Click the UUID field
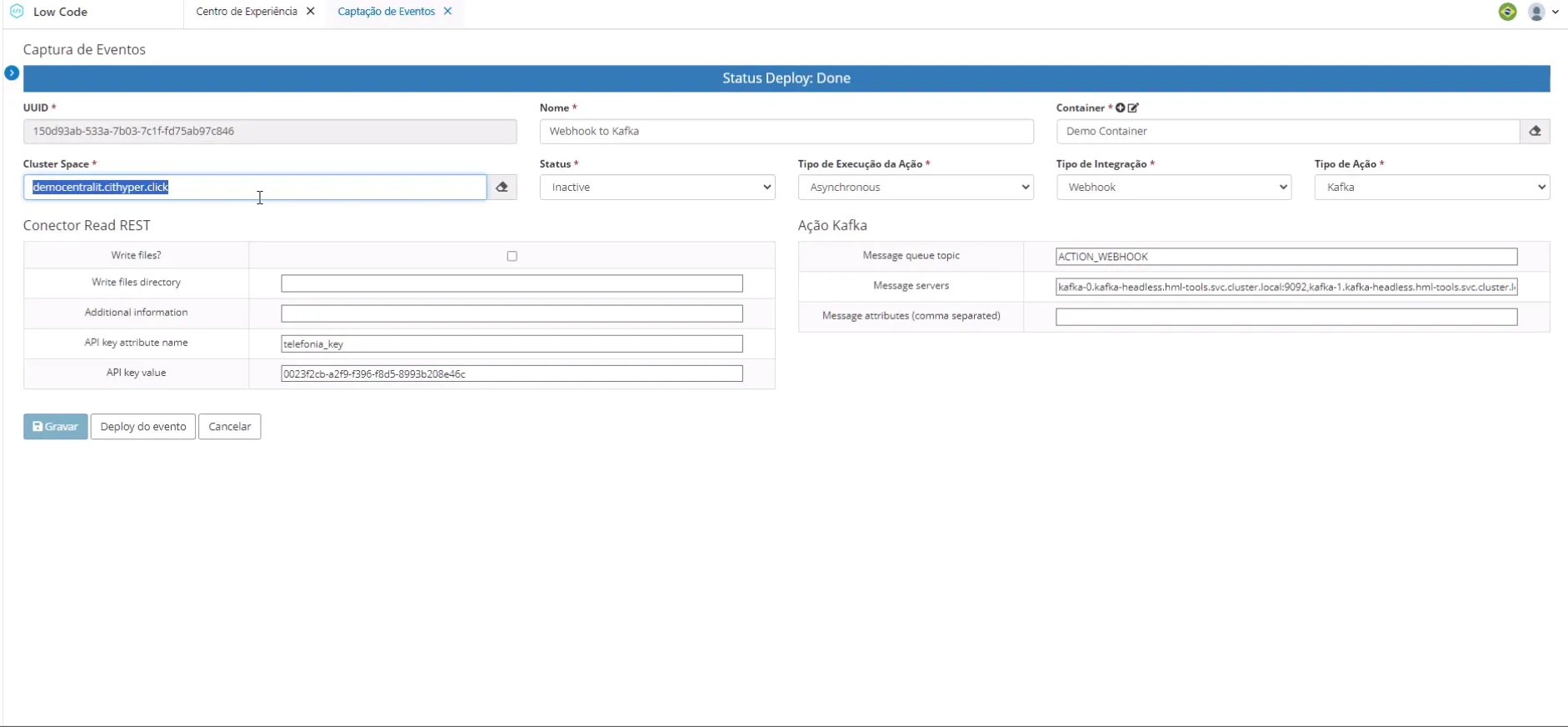This screenshot has height=727, width=1568. coord(270,131)
